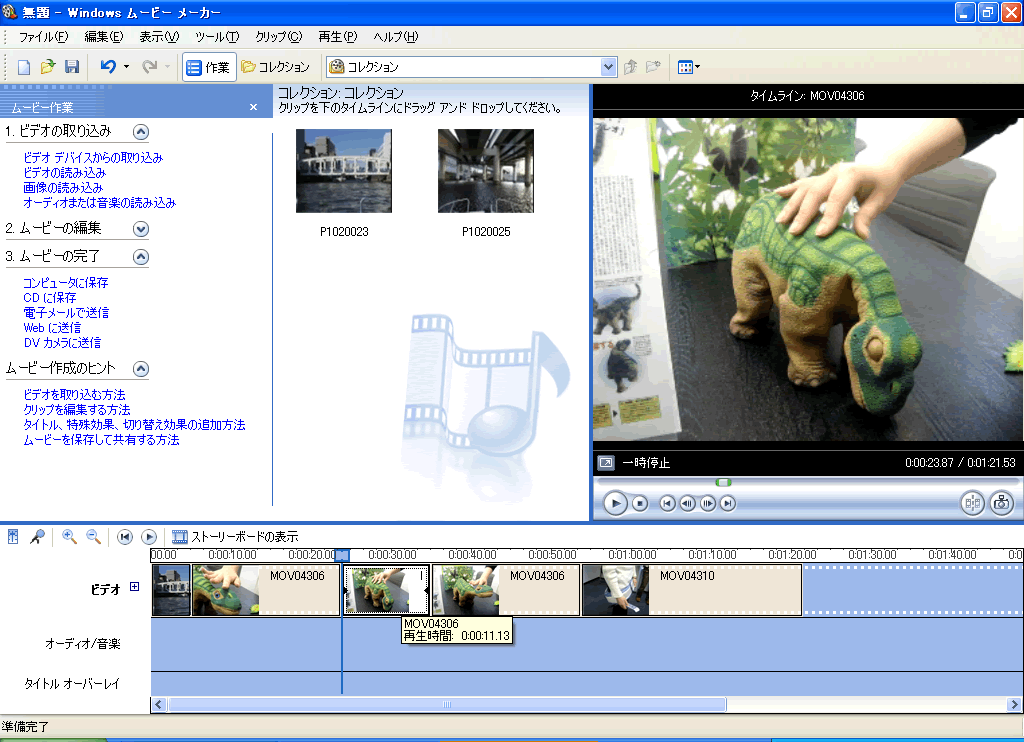Zoom in on the timeline
The height and width of the screenshot is (742, 1024).
(69, 537)
